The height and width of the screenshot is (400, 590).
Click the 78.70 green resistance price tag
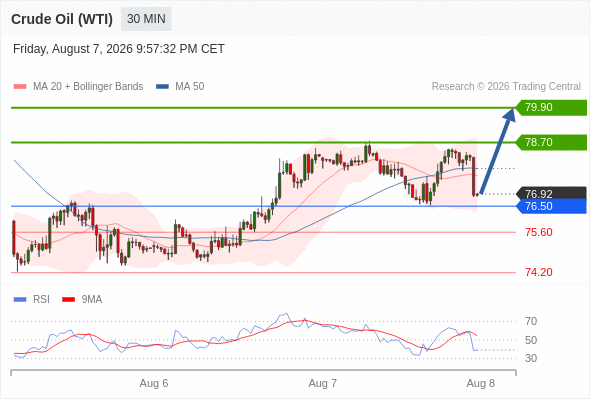(x=551, y=142)
